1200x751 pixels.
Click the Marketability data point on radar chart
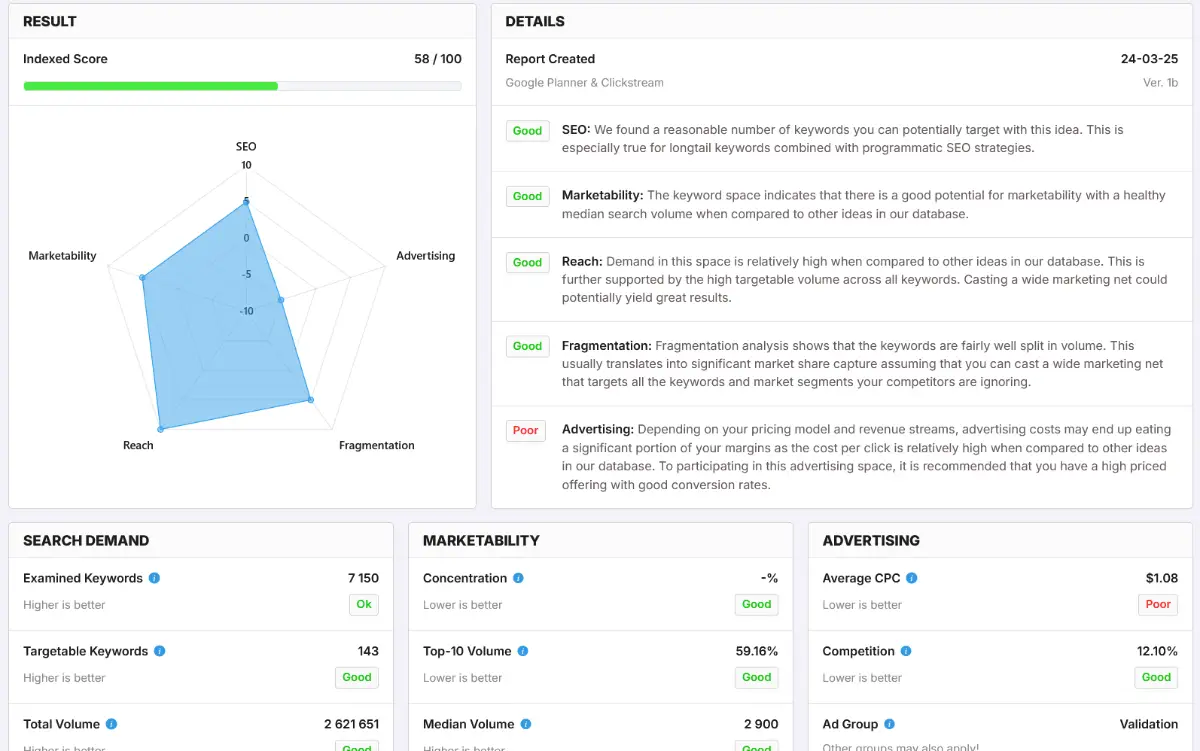pyautogui.click(x=143, y=277)
